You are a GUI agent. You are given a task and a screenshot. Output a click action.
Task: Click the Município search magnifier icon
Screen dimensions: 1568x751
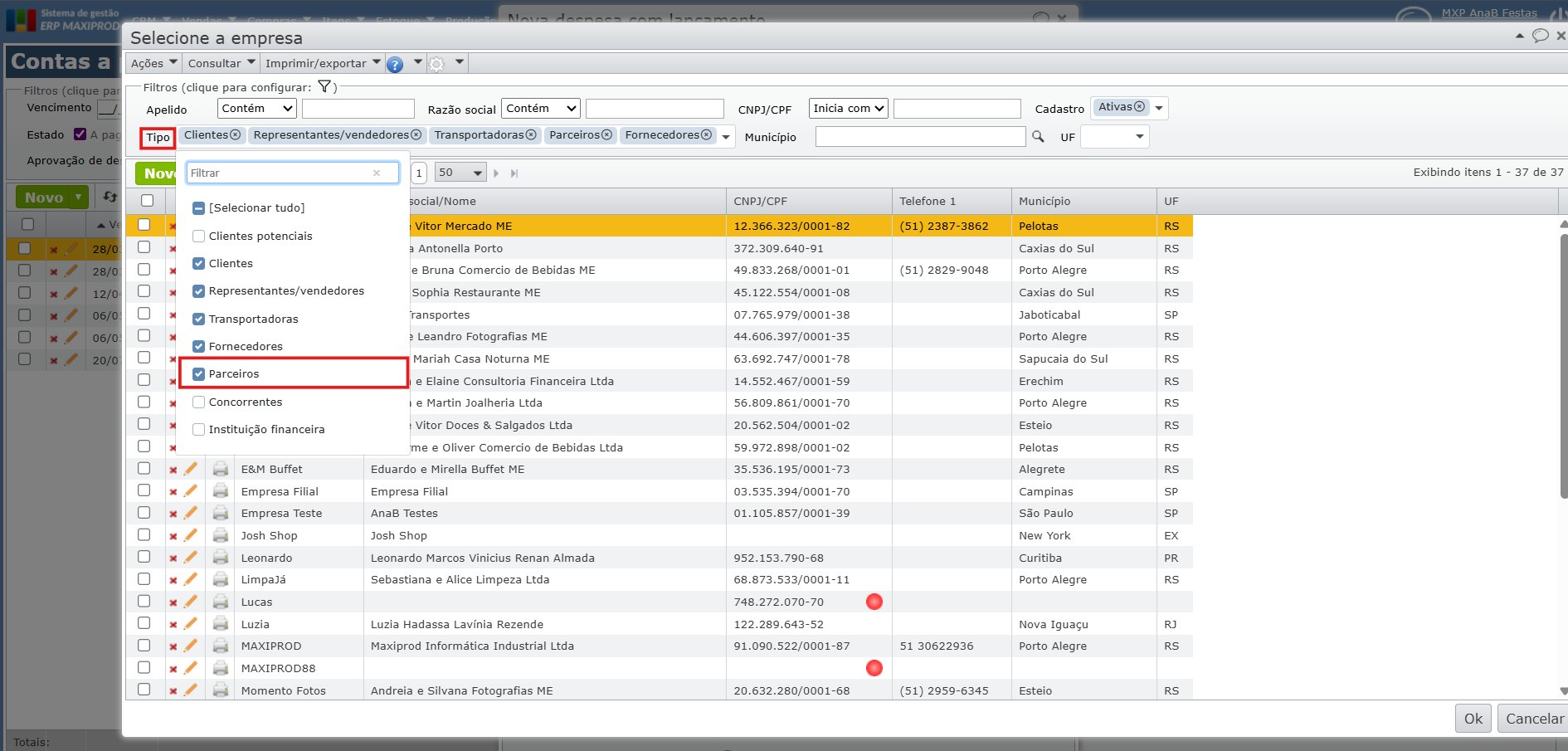click(x=1038, y=137)
